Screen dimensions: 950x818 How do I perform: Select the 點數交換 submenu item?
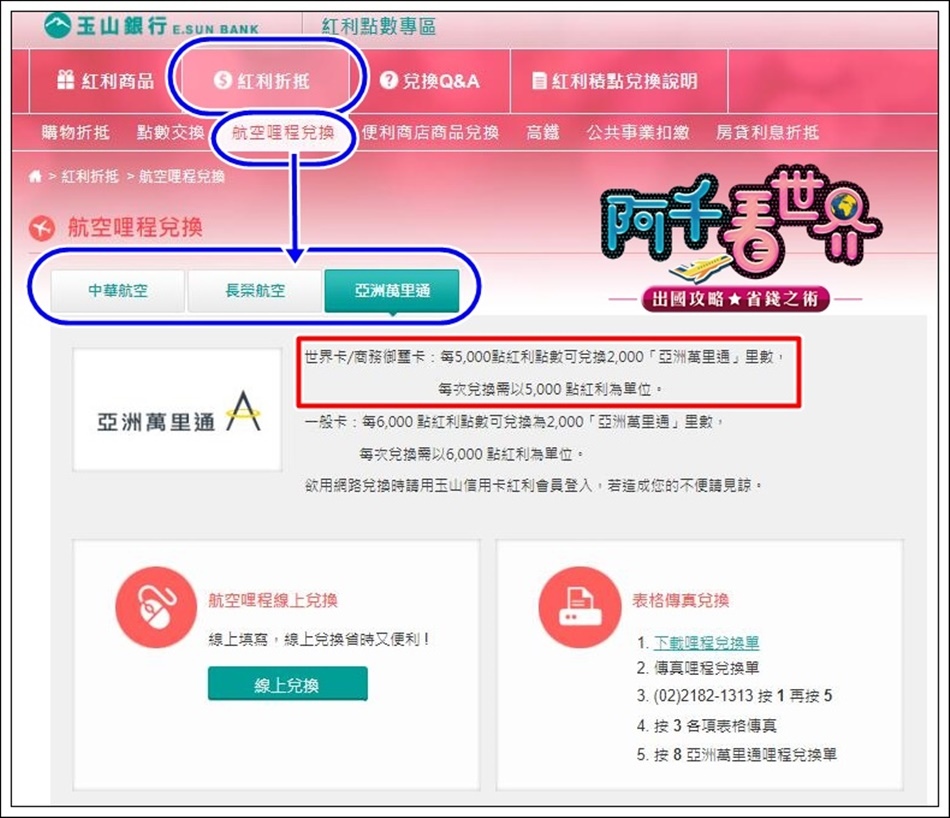pos(171,132)
